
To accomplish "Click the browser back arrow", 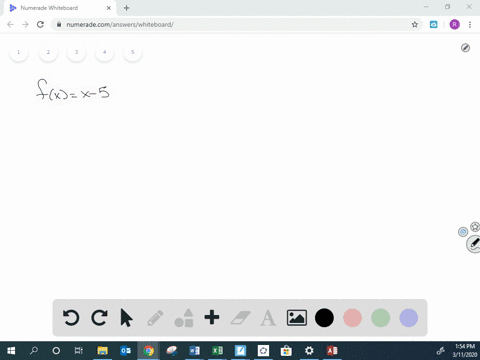I will pos(10,24).
